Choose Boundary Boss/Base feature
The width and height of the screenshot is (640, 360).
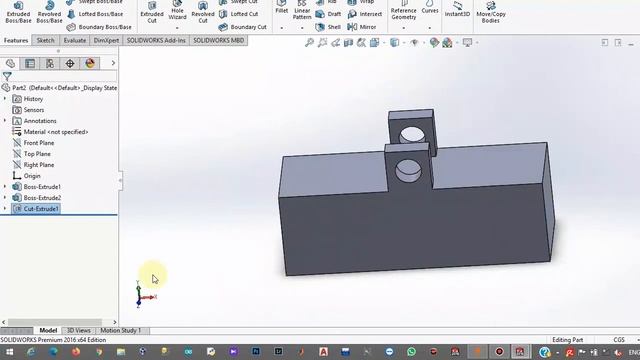click(99, 27)
